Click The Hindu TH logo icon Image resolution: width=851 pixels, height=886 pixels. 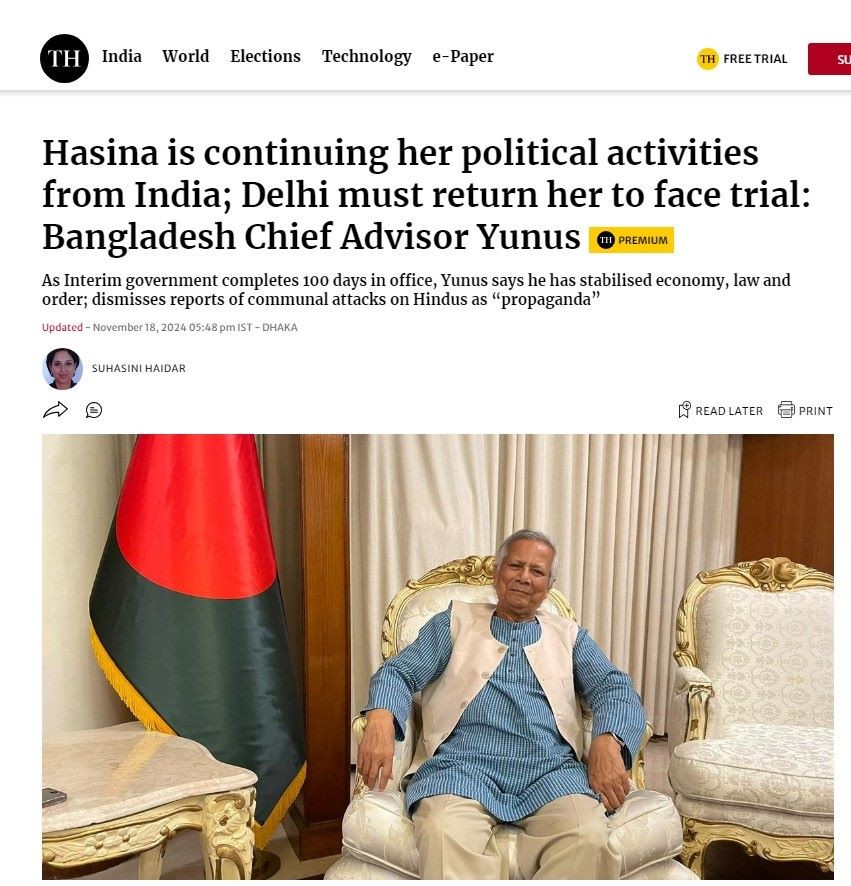click(64, 58)
